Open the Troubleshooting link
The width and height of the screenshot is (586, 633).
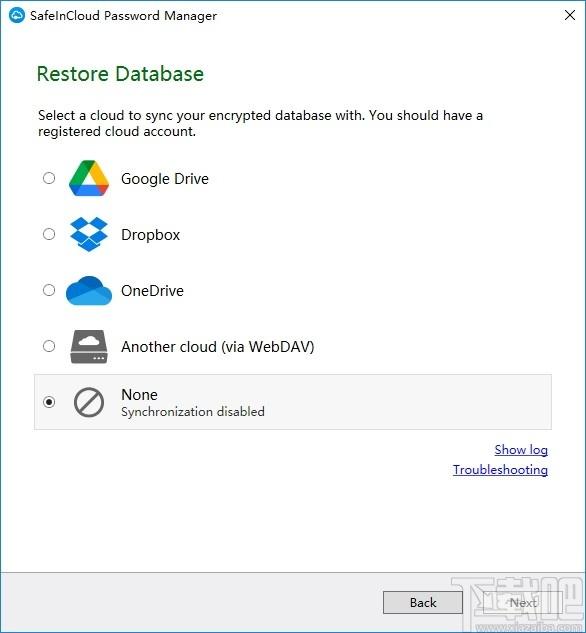point(500,470)
